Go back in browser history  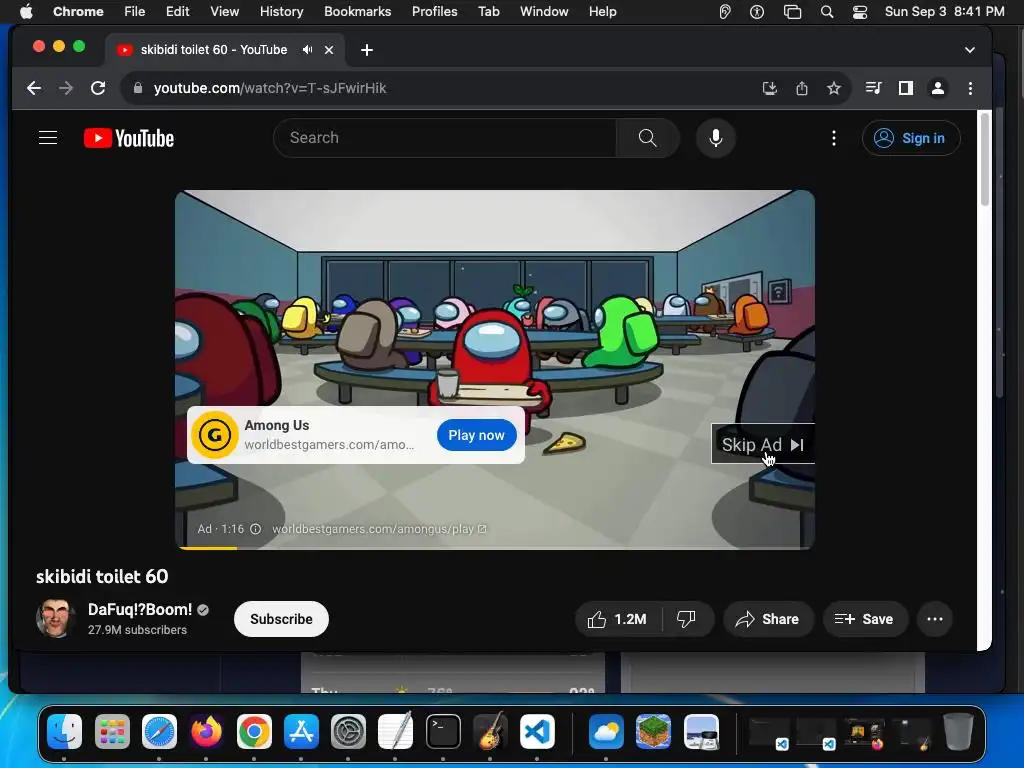34,88
